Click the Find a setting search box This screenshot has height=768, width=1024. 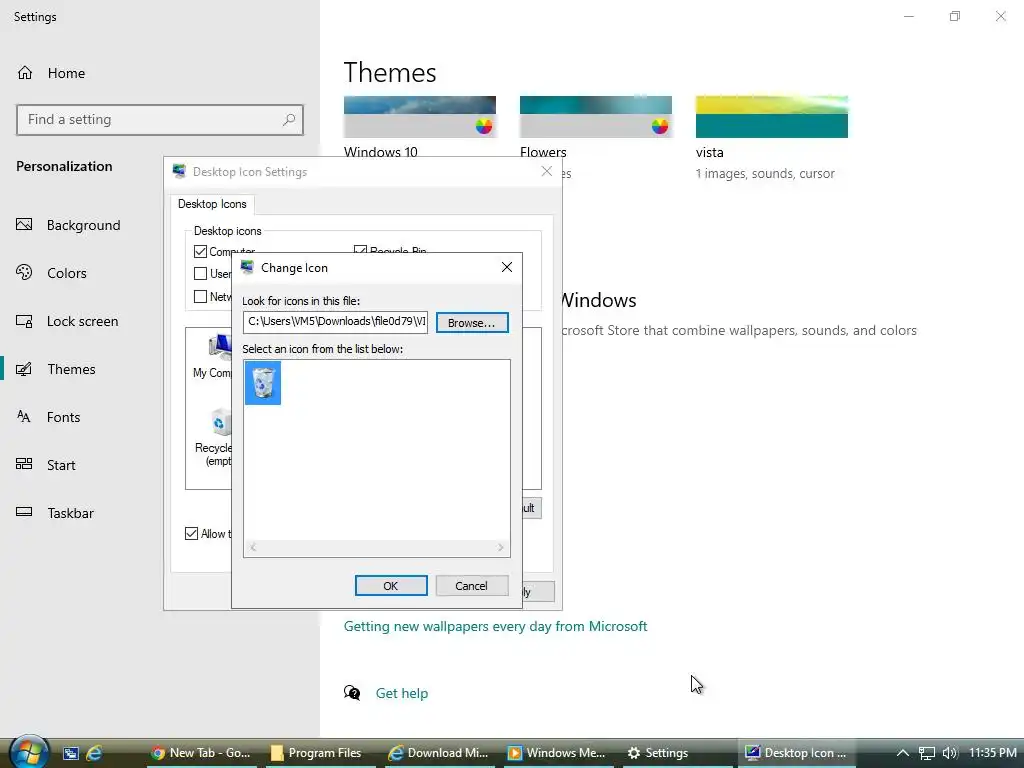(x=159, y=120)
